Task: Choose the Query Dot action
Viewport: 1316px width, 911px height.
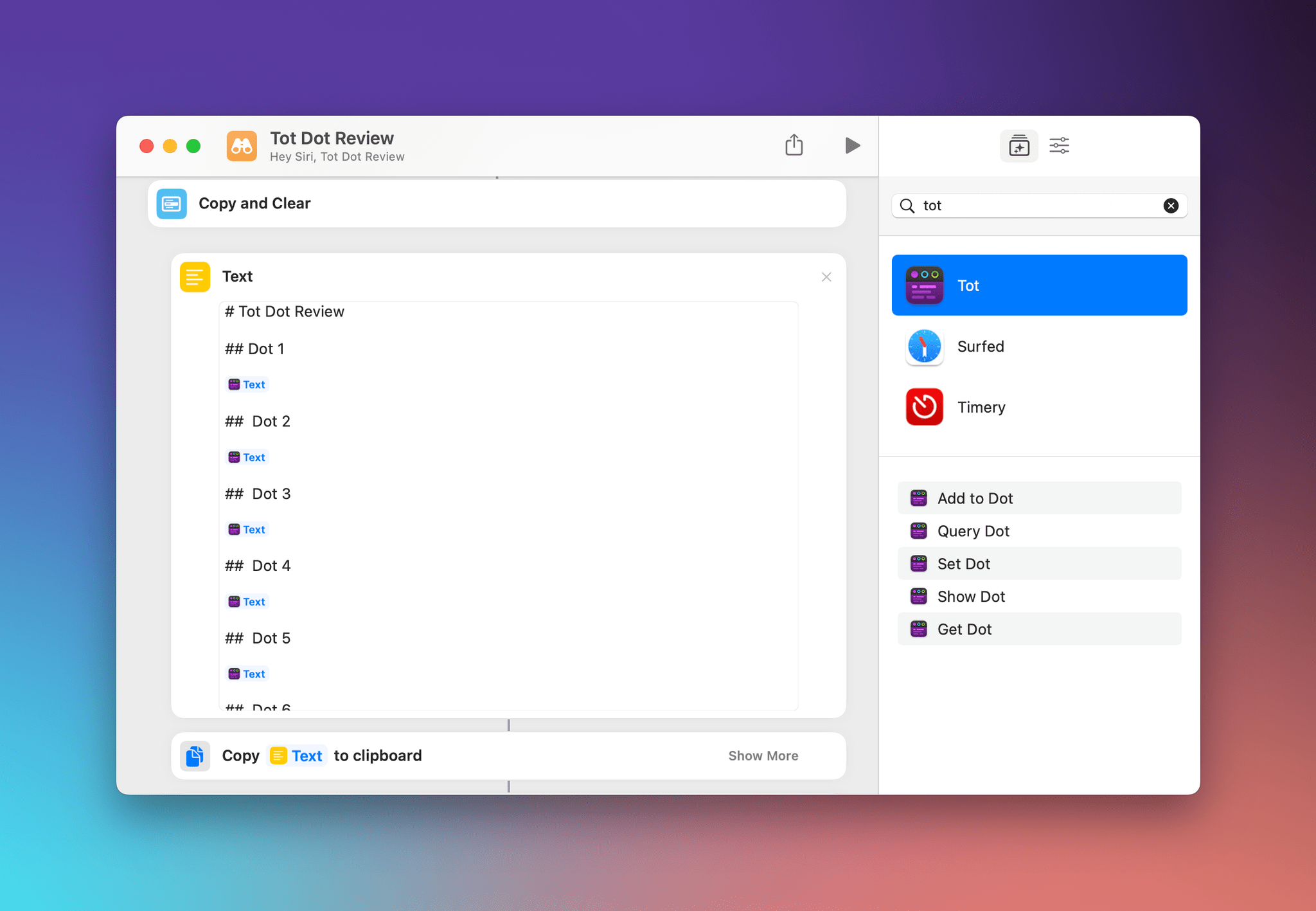Action: click(x=1039, y=531)
